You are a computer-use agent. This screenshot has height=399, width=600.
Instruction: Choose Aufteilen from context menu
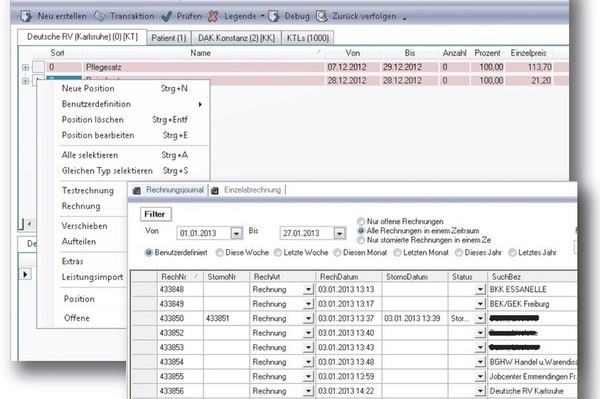pos(79,242)
